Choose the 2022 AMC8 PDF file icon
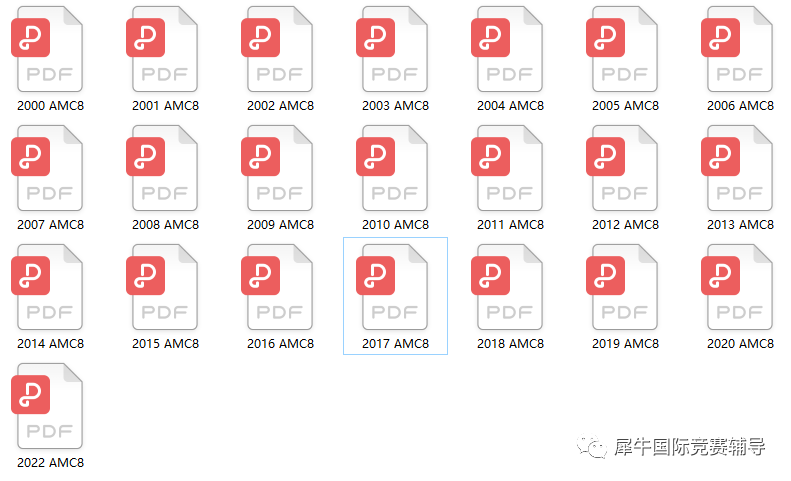Viewport: 791px width, 481px height. pyautogui.click(x=47, y=406)
